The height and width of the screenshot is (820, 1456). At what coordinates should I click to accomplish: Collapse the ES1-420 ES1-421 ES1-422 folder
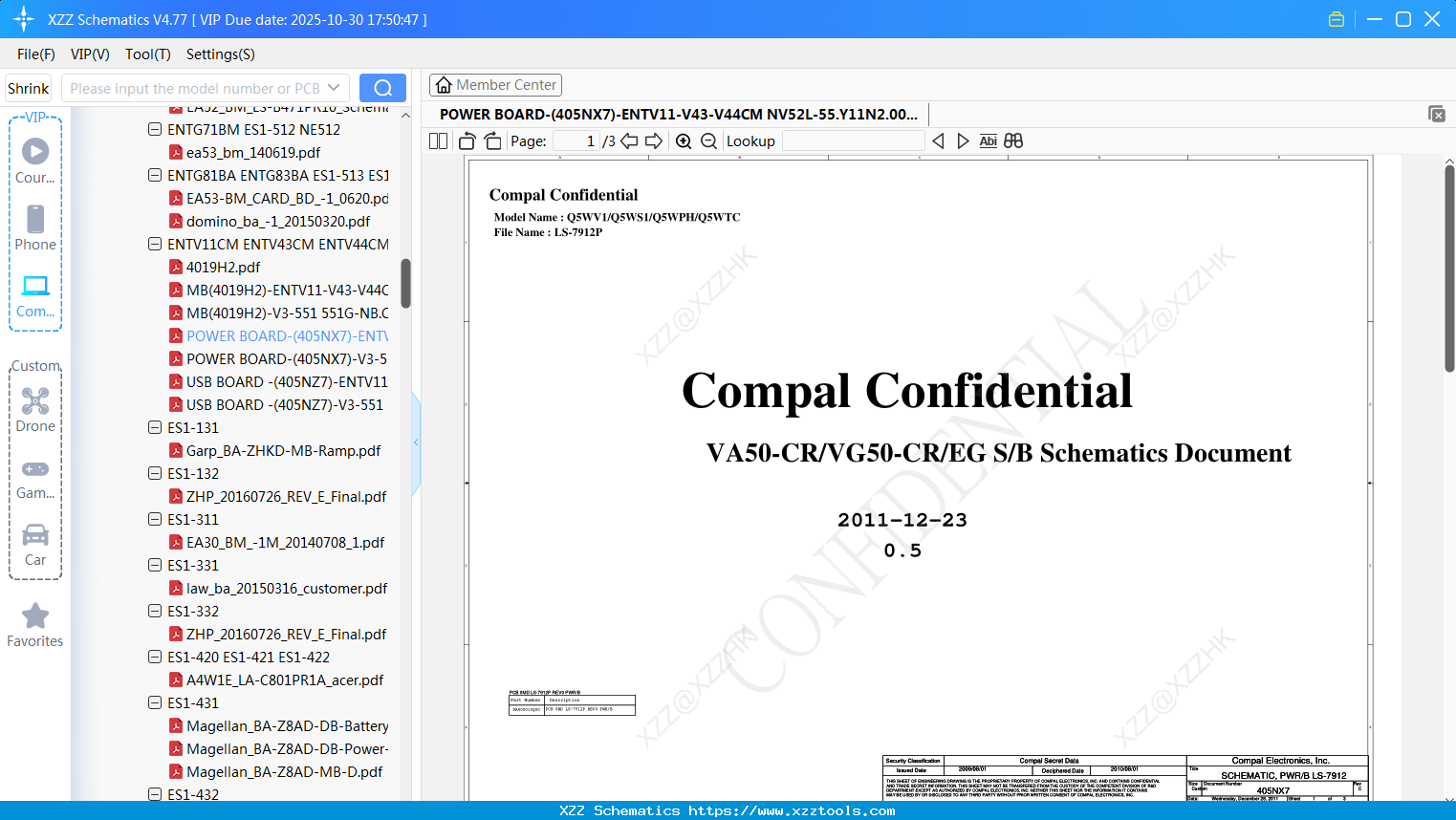[x=155, y=657]
